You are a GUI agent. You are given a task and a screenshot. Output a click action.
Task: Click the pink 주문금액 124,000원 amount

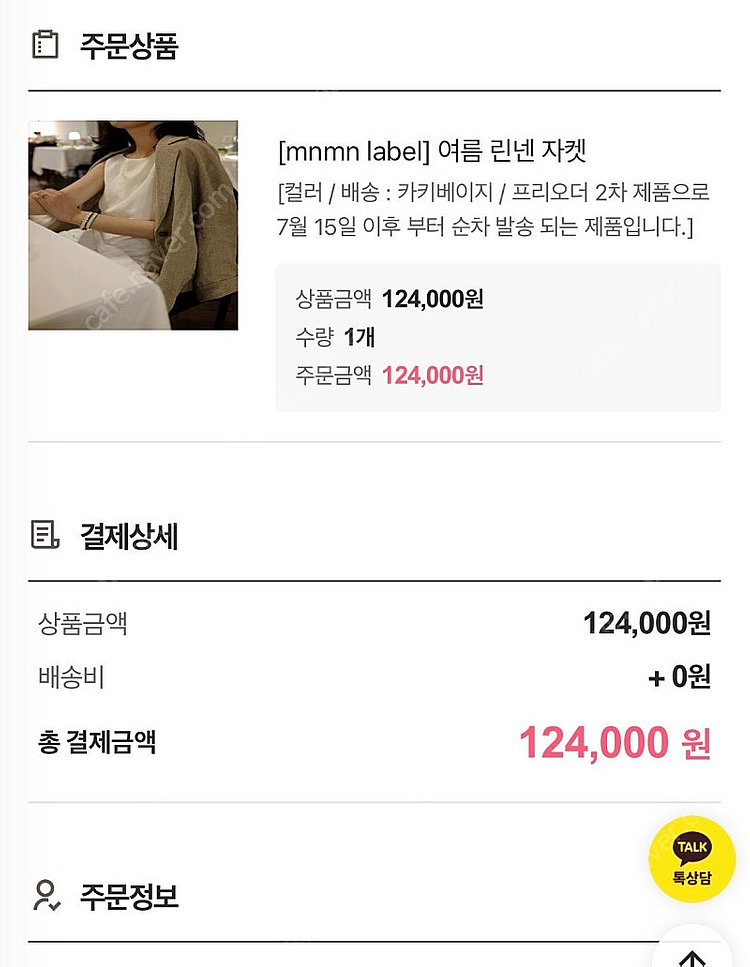[432, 375]
